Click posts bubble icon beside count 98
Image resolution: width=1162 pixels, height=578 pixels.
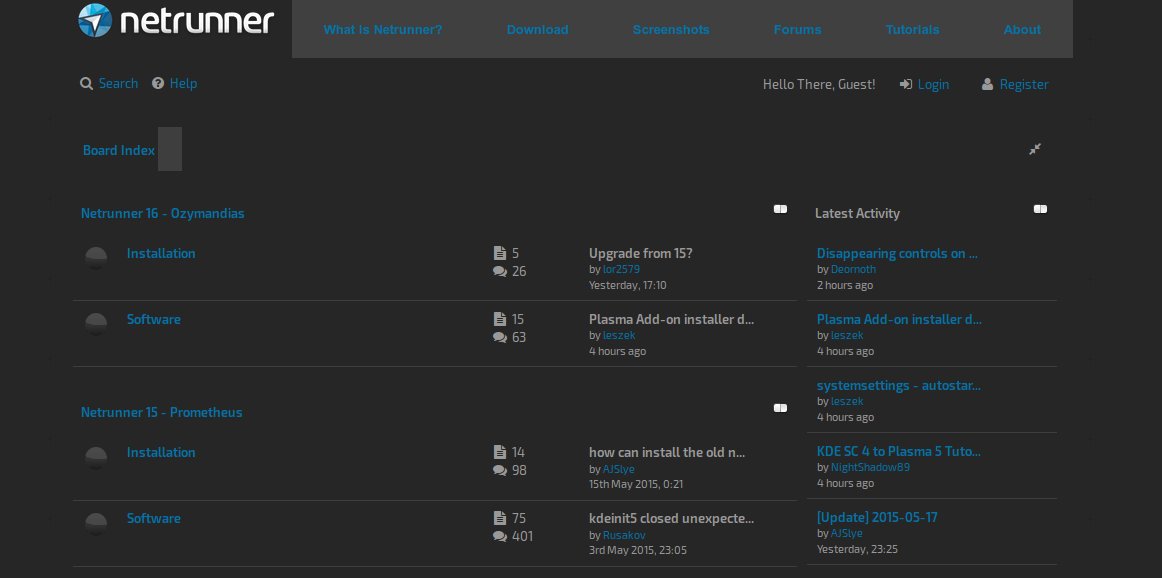pos(499,470)
